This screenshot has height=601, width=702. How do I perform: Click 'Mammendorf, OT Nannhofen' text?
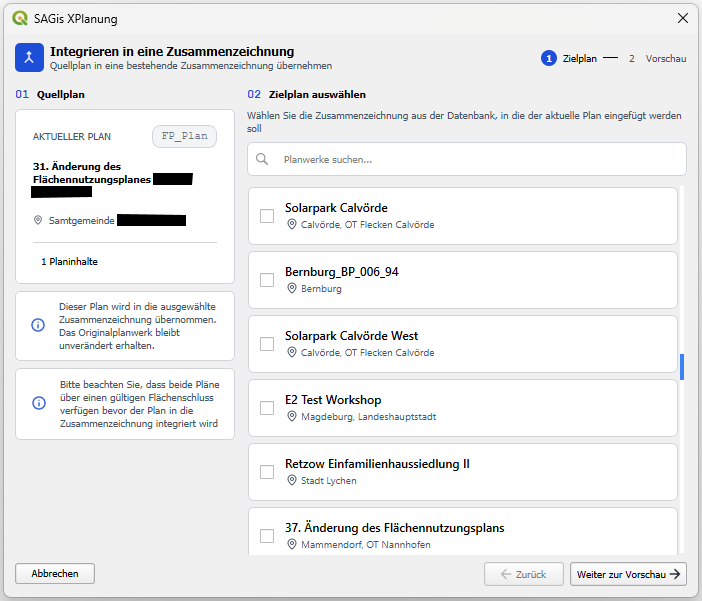pos(366,545)
